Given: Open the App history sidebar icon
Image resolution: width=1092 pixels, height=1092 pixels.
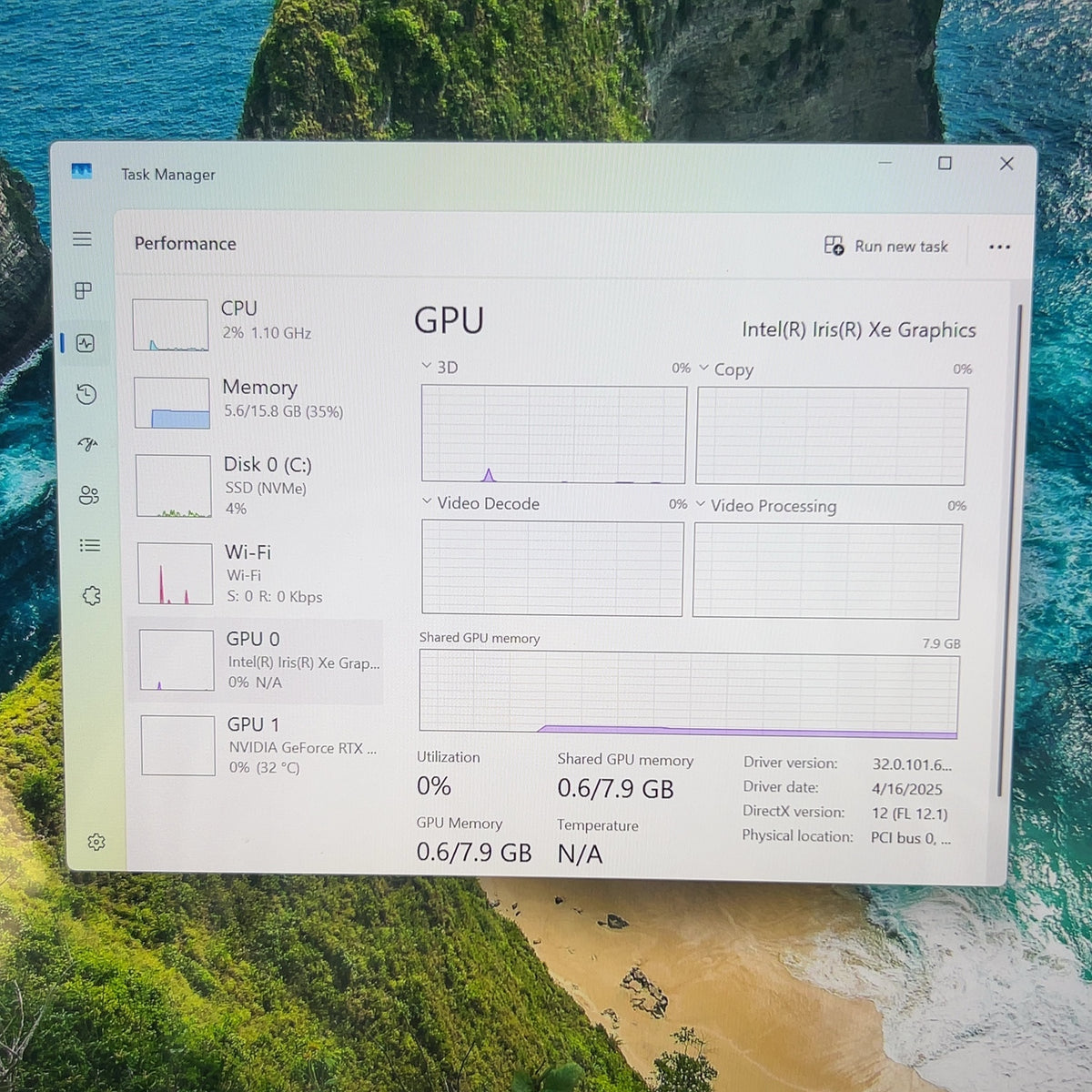Looking at the screenshot, I should pyautogui.click(x=86, y=394).
